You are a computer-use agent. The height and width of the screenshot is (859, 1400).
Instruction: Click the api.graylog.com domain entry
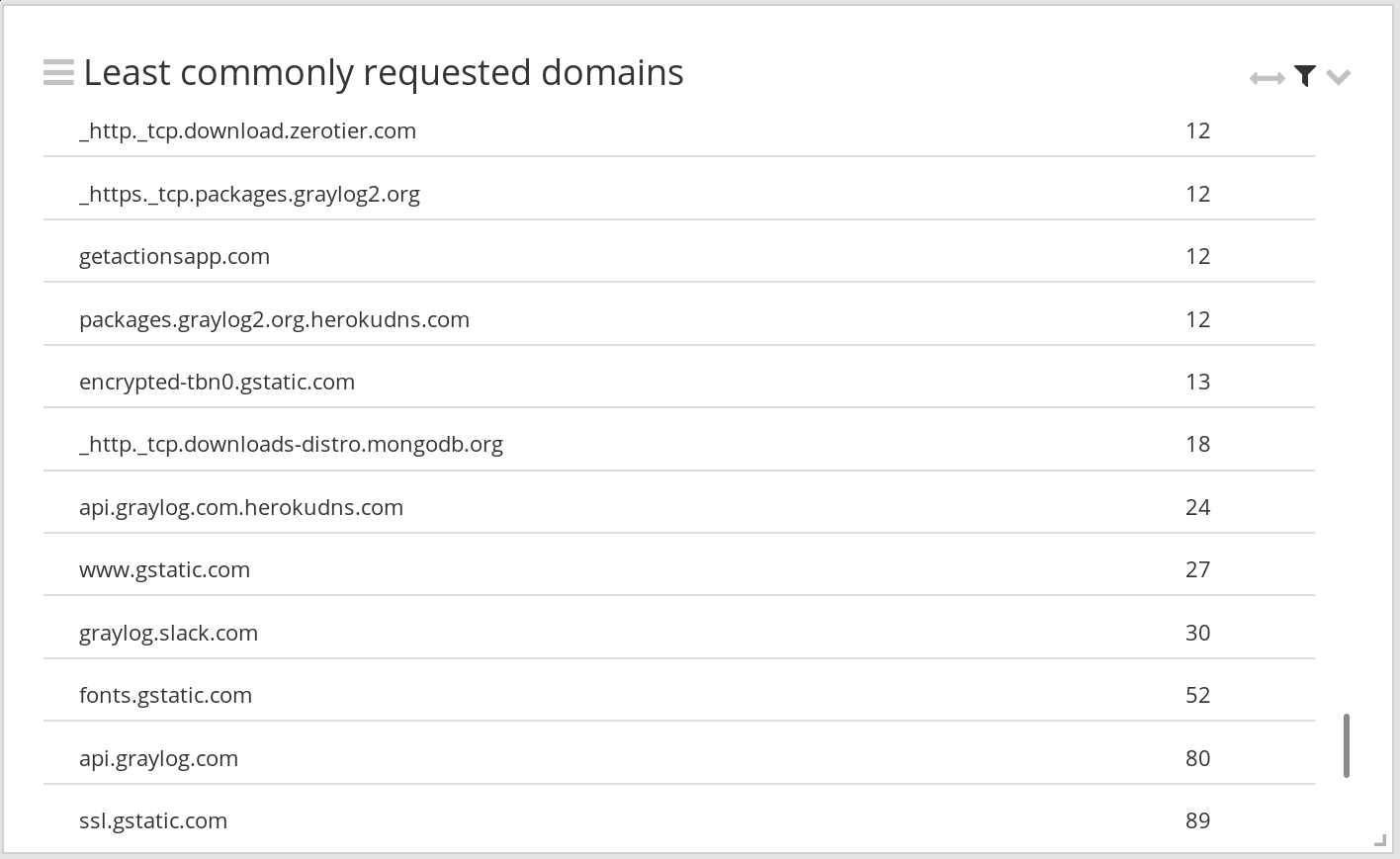(x=158, y=759)
